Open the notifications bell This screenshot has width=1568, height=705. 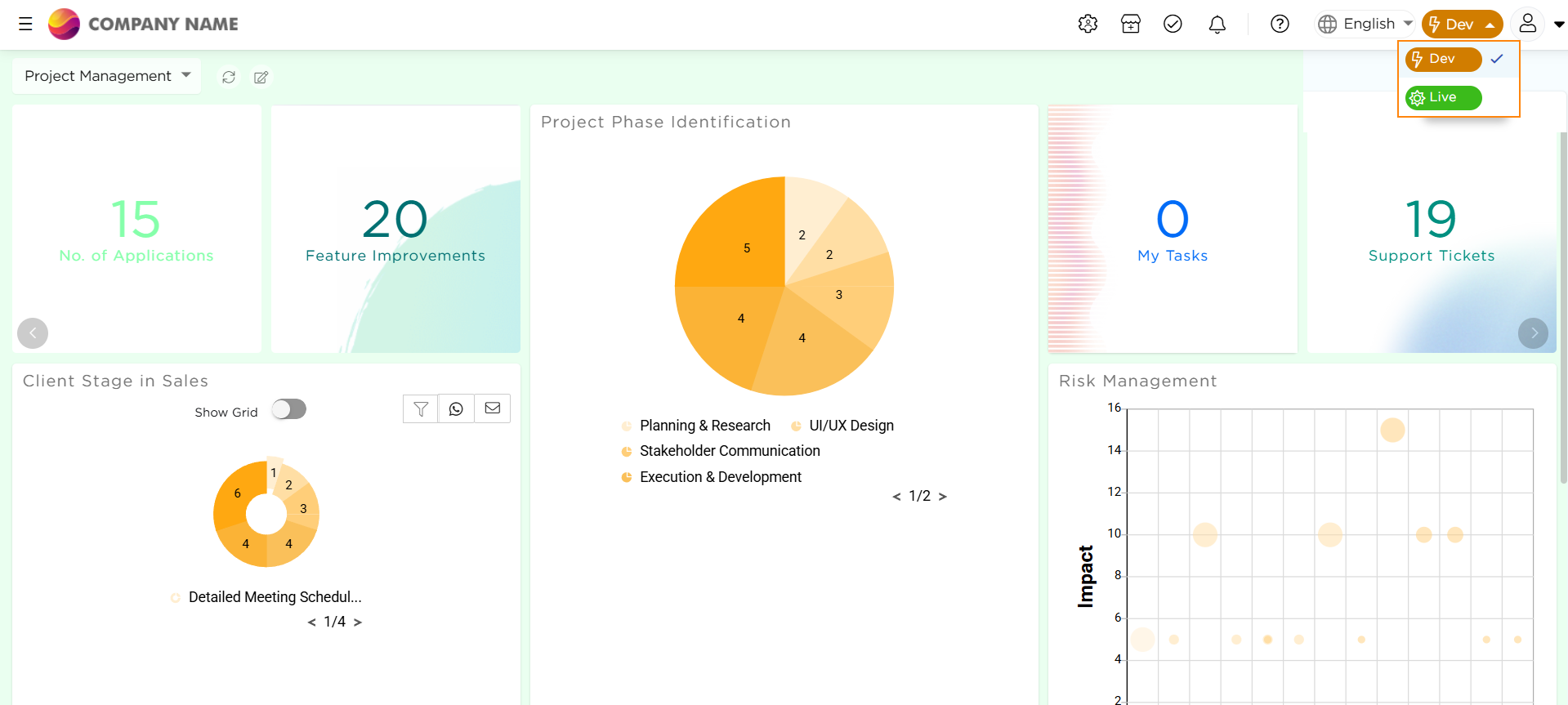(1217, 25)
